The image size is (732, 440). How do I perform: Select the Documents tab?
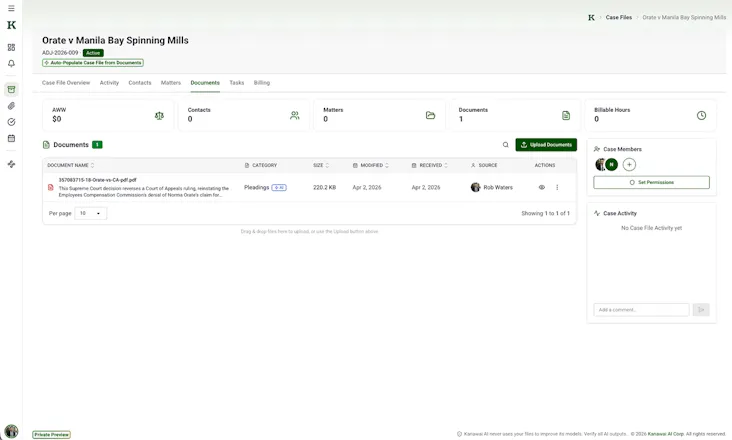205,83
